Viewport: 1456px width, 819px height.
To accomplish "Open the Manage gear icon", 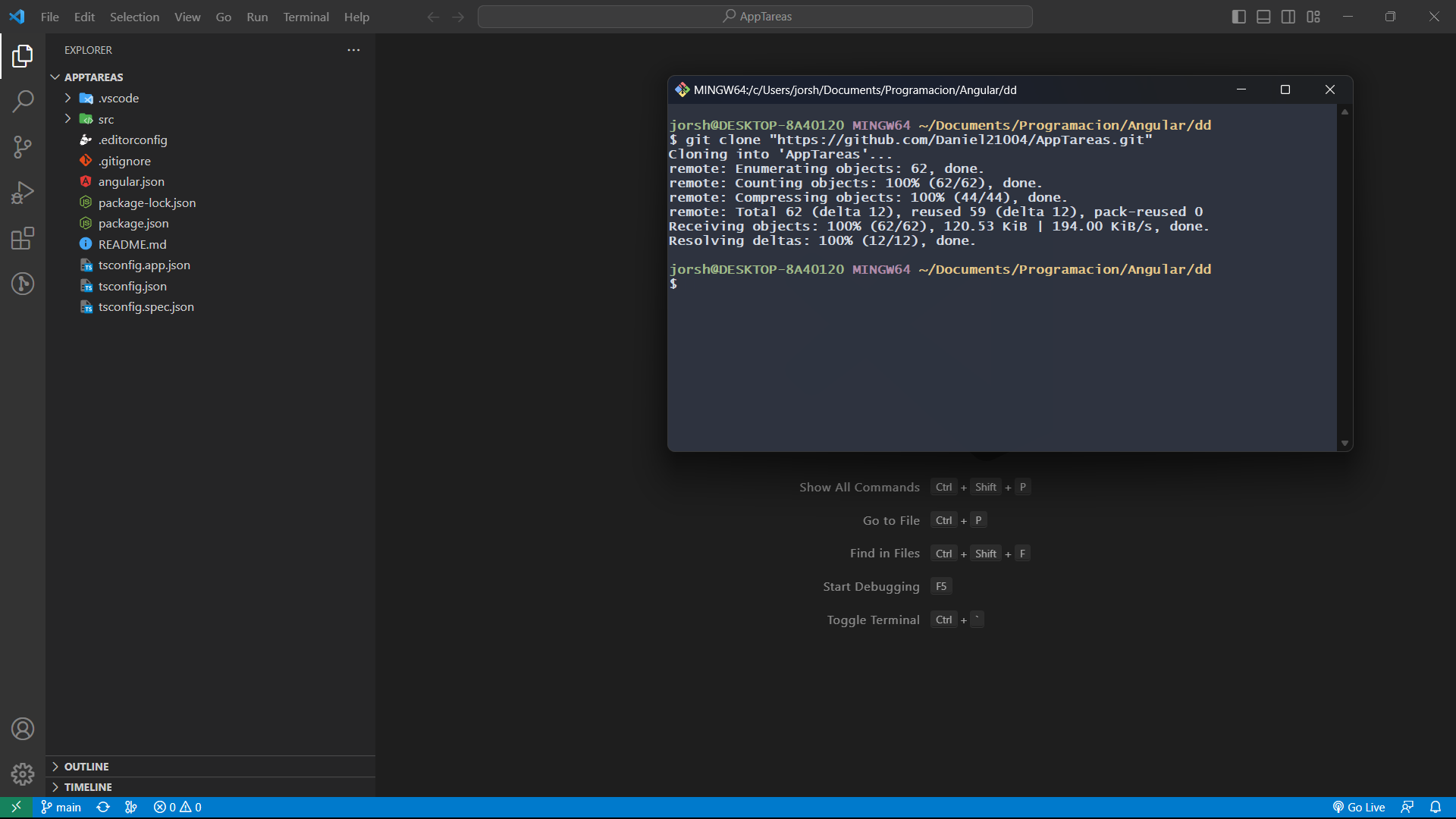I will pyautogui.click(x=23, y=774).
